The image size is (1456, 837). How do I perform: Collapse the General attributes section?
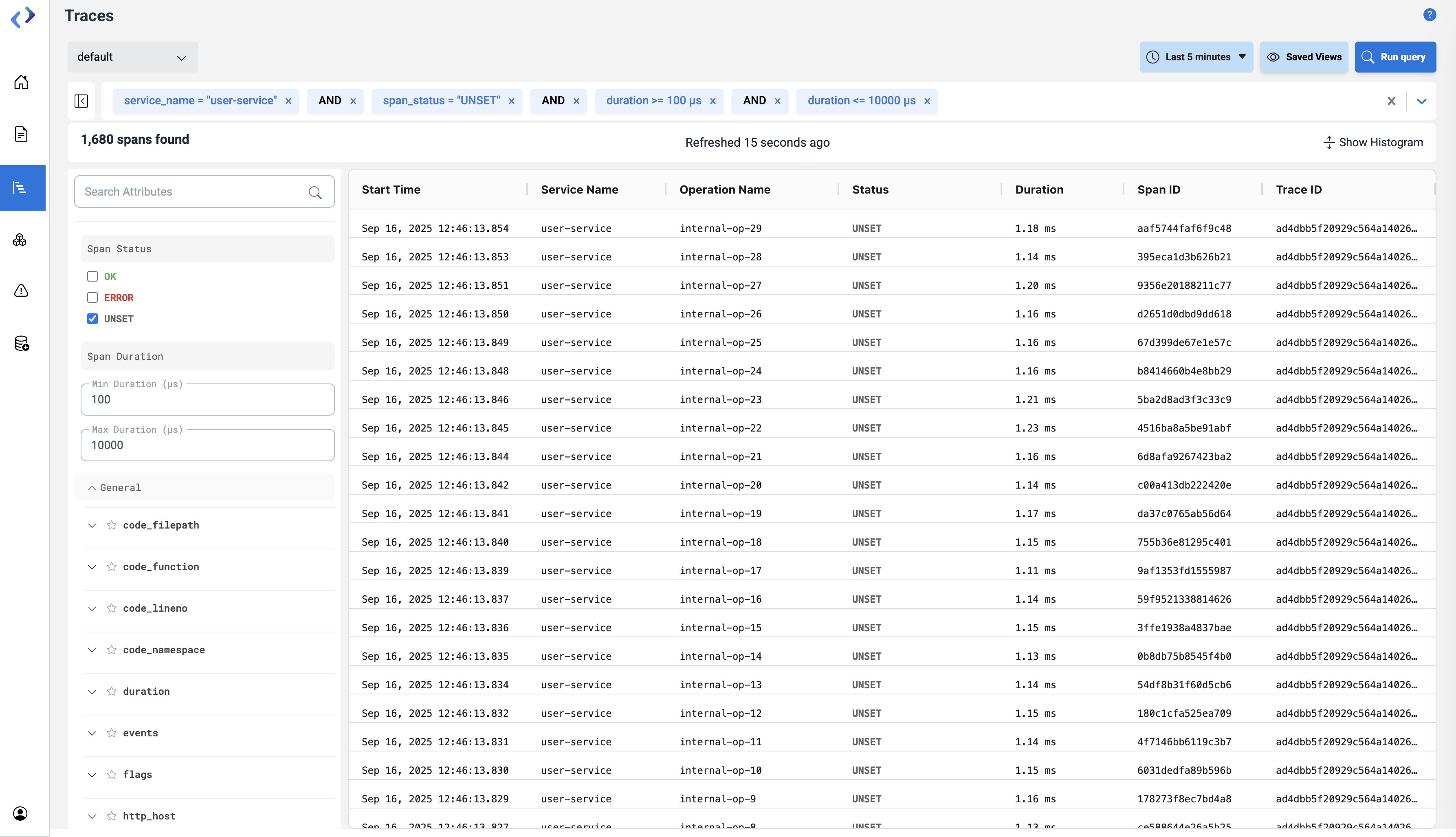(x=92, y=487)
